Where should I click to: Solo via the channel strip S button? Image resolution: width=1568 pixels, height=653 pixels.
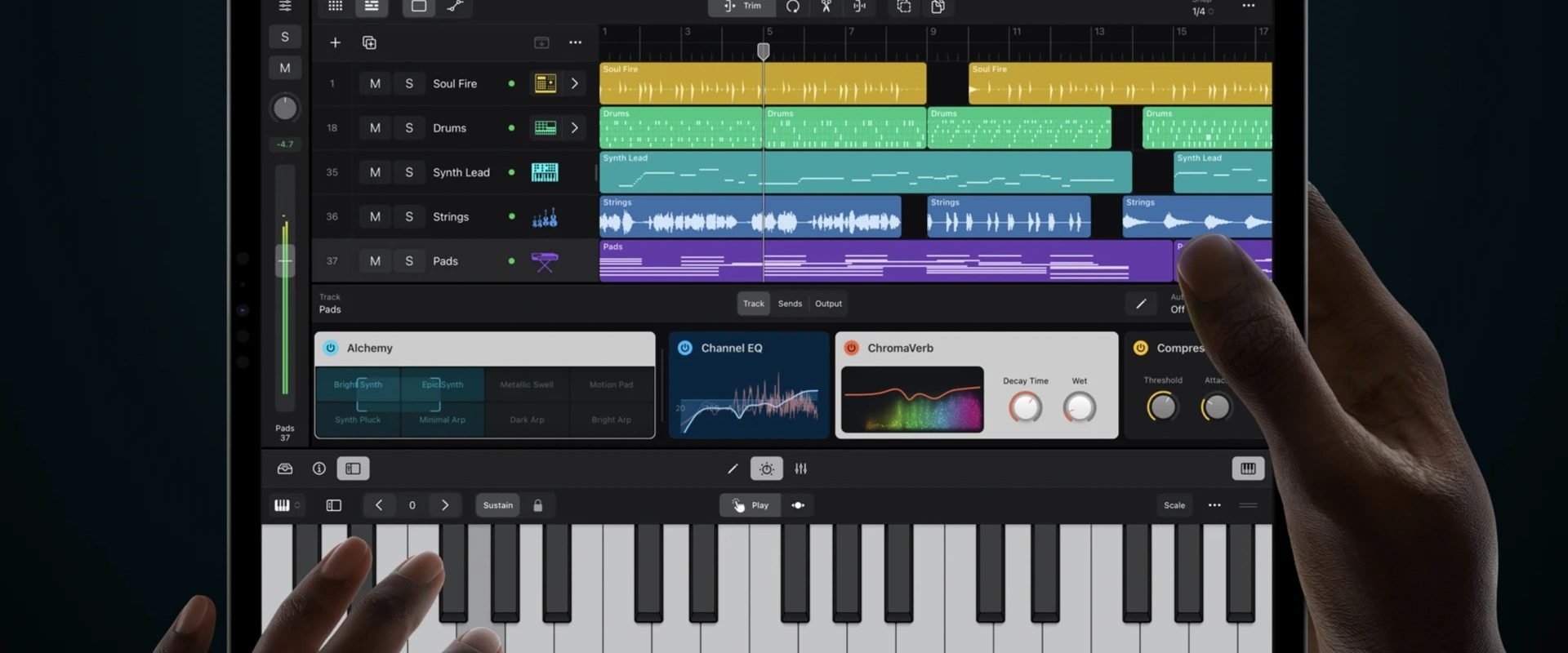pos(285,37)
